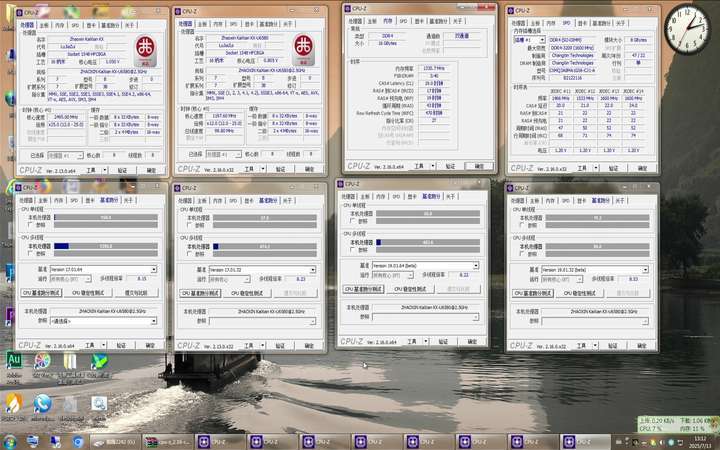Click Submit and Compare in Version 17.01.64 window
This screenshot has height=450, width=720.
click(136, 292)
